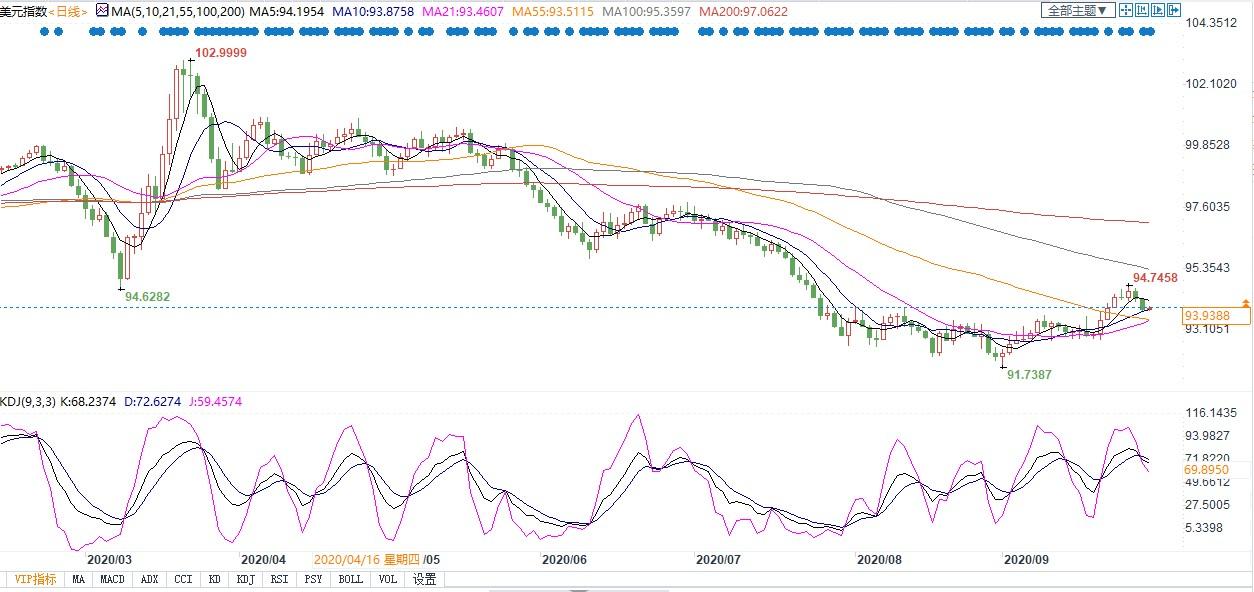1254x592 pixels.
Task: Open the 日线 period selector
Action: pos(67,11)
